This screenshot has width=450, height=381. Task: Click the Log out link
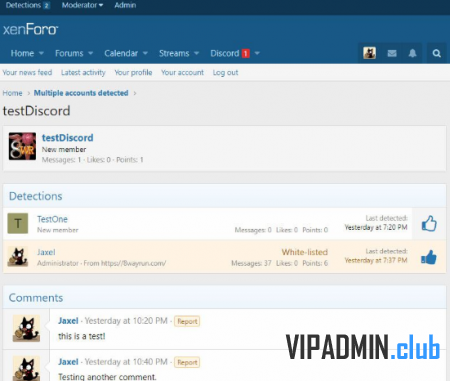pyautogui.click(x=225, y=72)
